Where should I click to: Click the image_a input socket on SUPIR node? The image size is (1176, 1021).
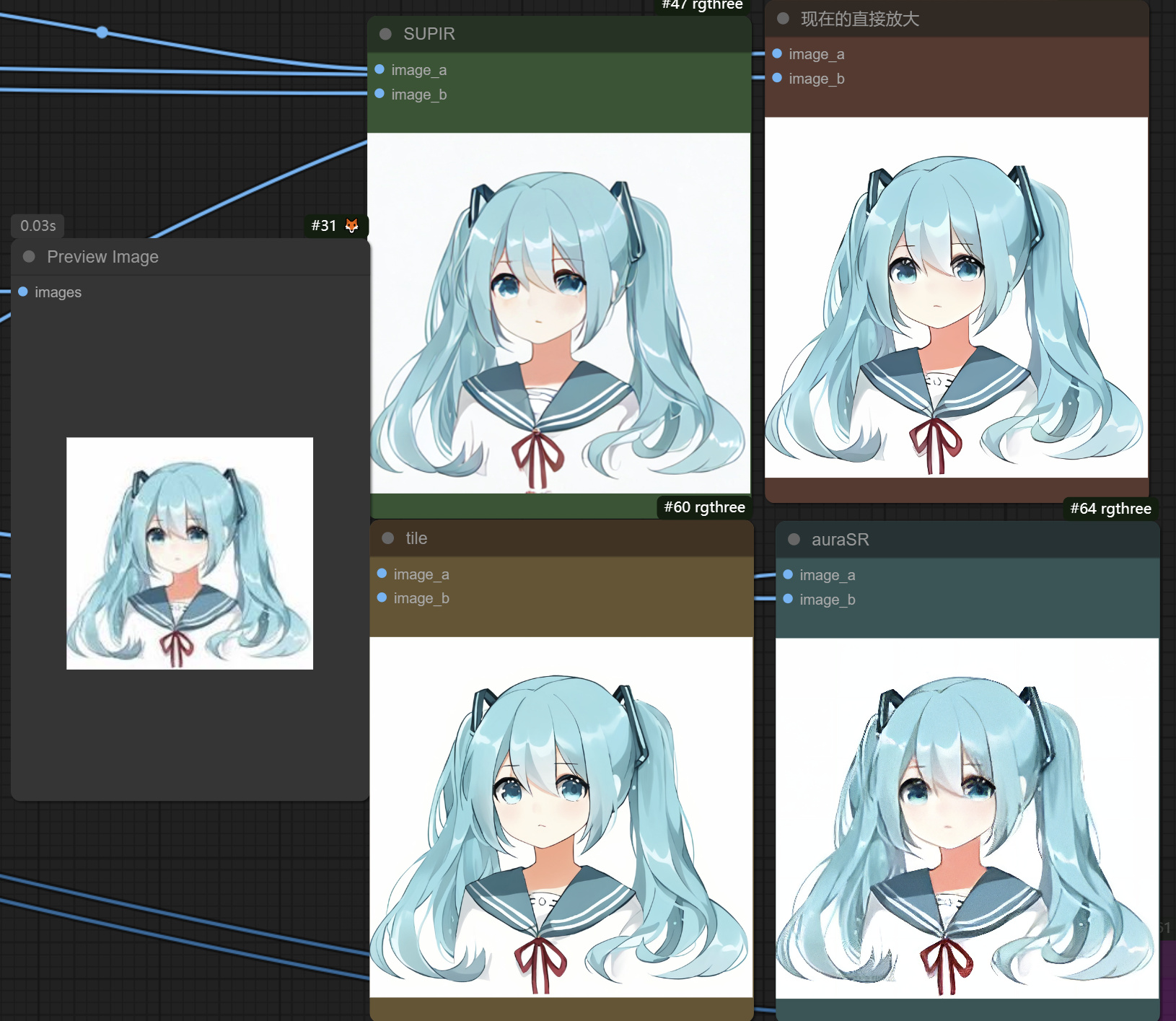pyautogui.click(x=380, y=69)
